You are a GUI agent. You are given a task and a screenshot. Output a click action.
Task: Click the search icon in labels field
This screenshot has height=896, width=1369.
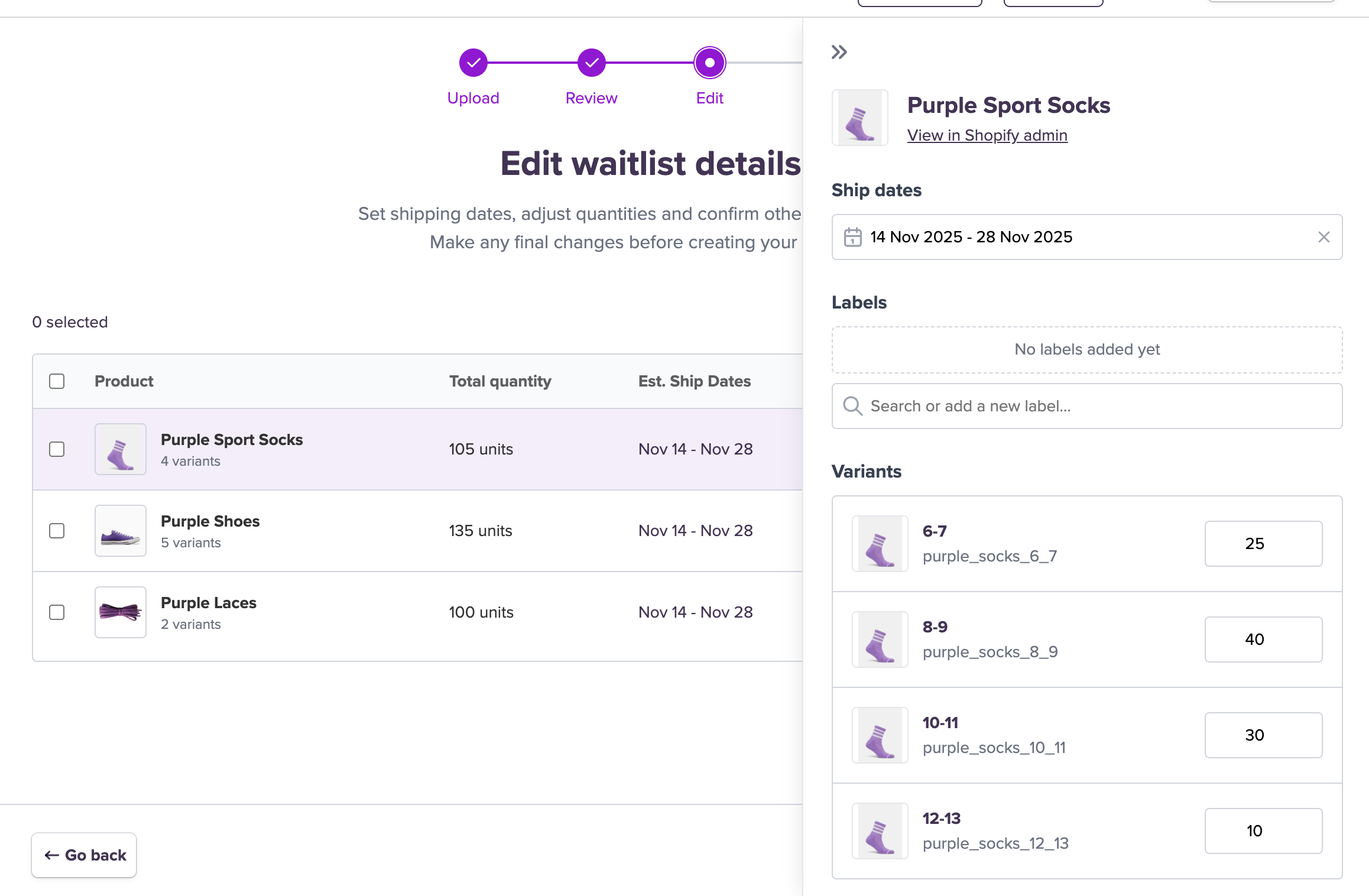coord(852,406)
